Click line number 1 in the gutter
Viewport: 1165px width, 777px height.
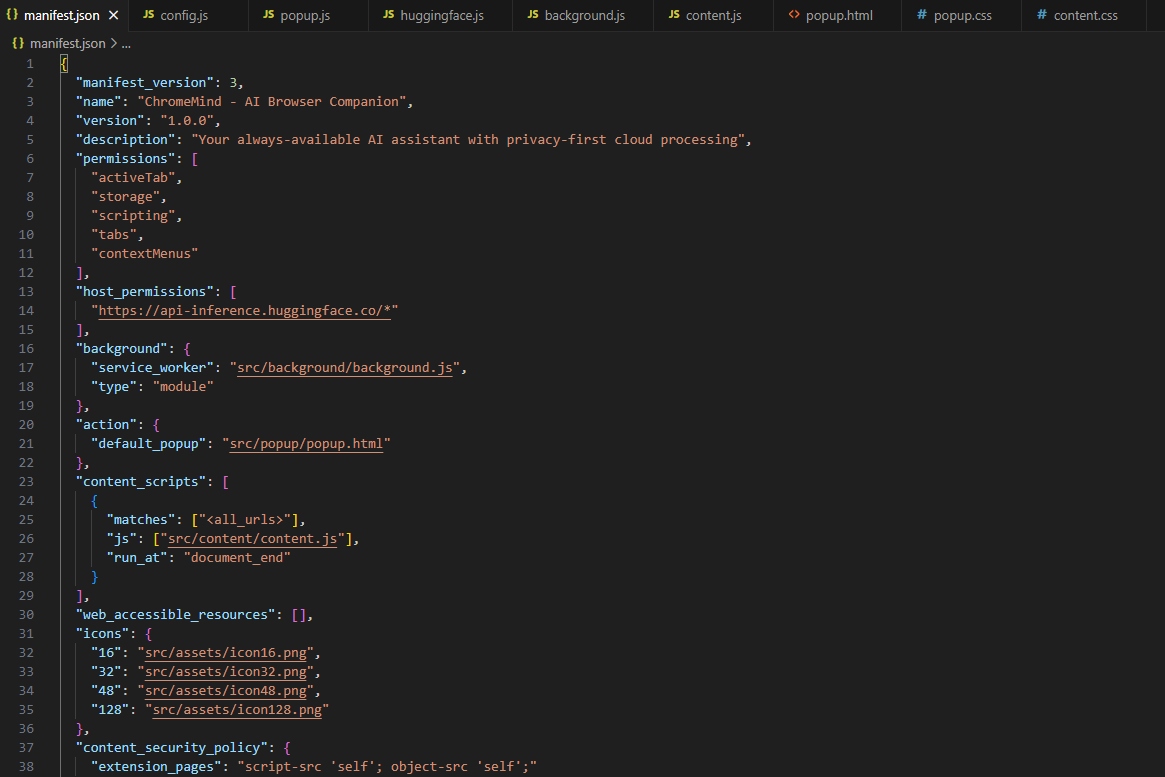[x=30, y=64]
